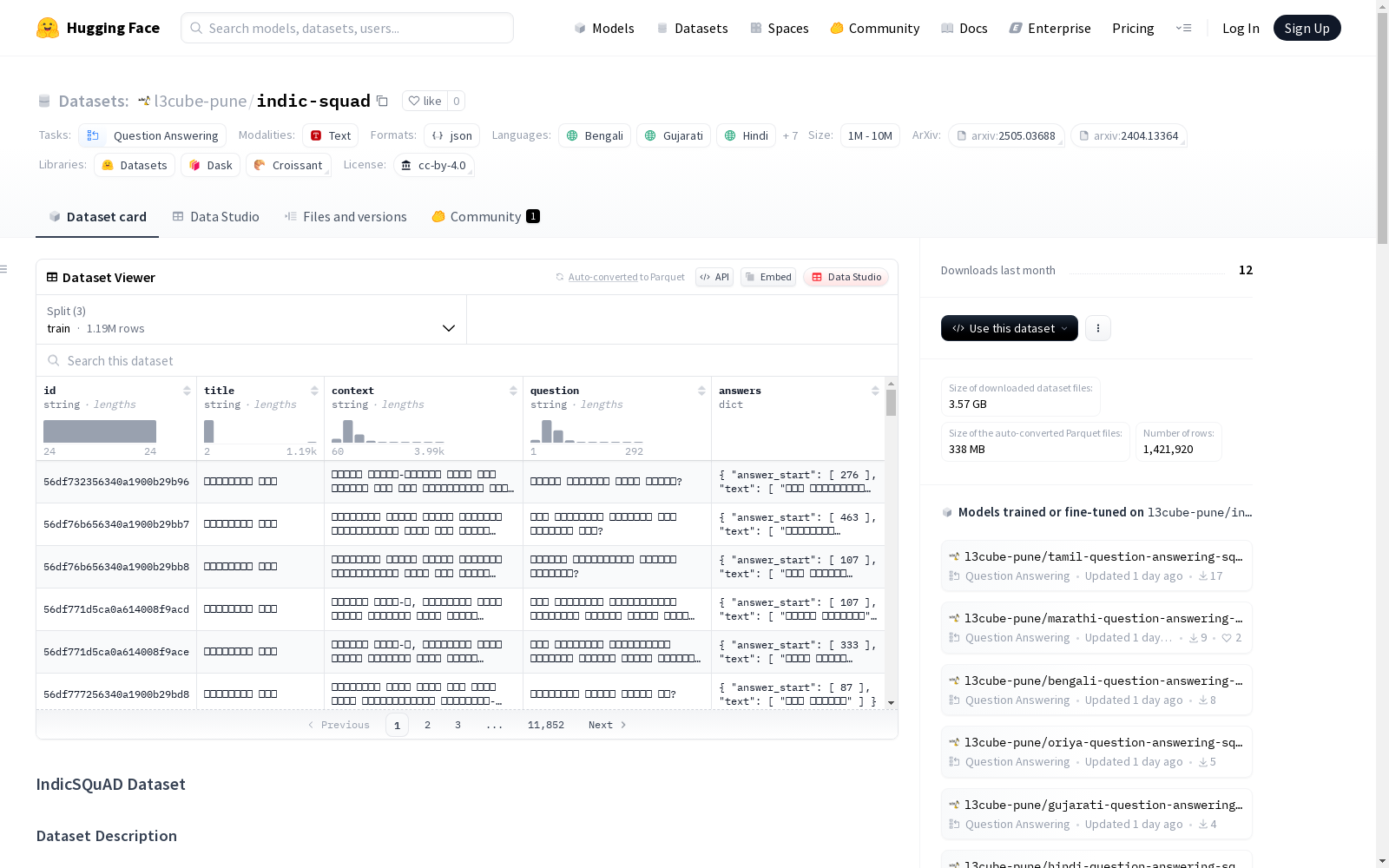1389x868 pixels.
Task: Expand the +7 more languages
Action: pos(790,135)
